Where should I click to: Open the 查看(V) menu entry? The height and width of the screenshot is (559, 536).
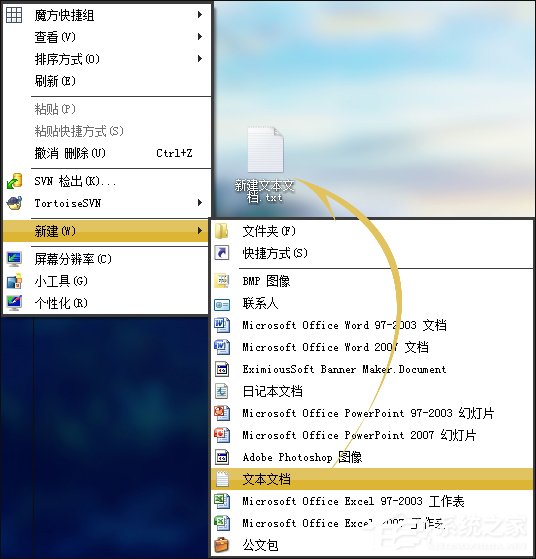[x=107, y=37]
